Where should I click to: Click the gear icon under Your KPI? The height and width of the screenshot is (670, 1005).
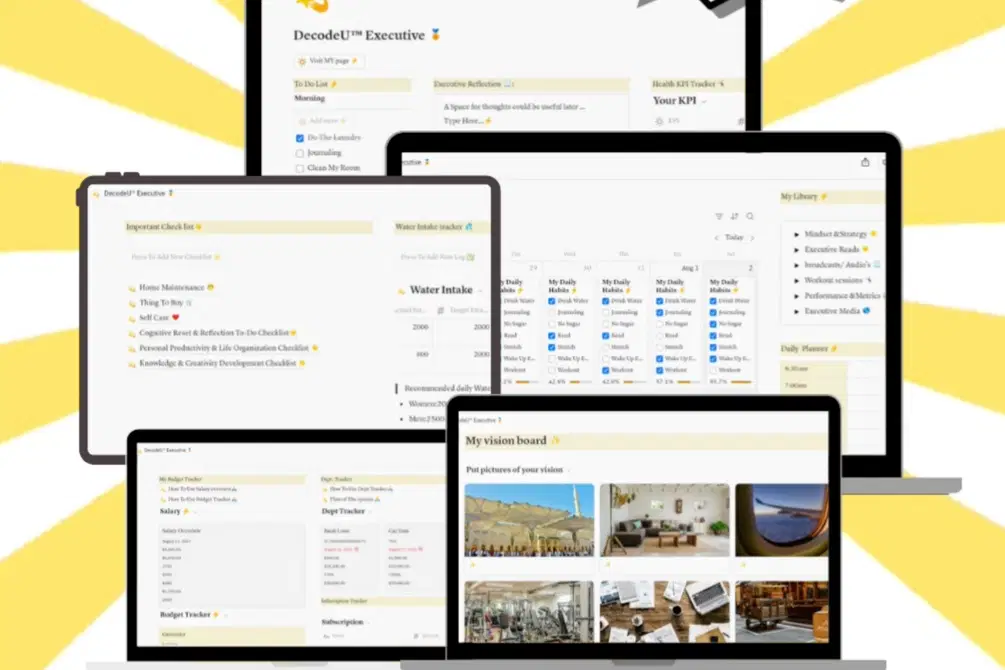pos(659,121)
